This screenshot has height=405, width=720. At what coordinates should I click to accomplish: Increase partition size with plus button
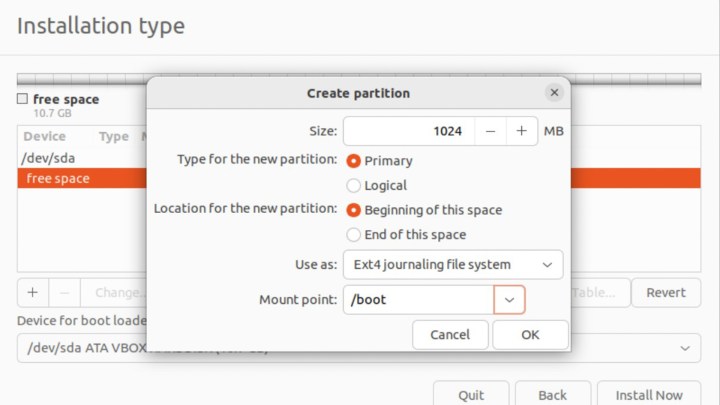pos(521,131)
